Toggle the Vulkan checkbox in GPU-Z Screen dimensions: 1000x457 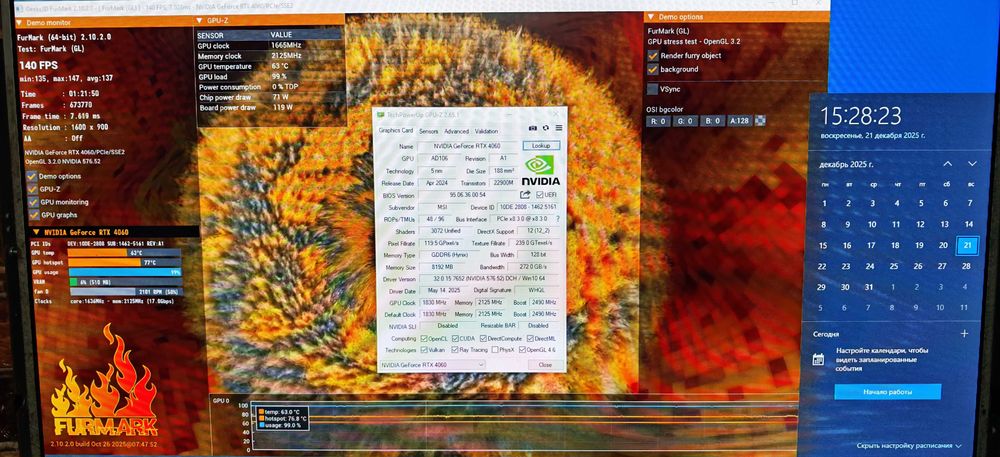pos(424,350)
